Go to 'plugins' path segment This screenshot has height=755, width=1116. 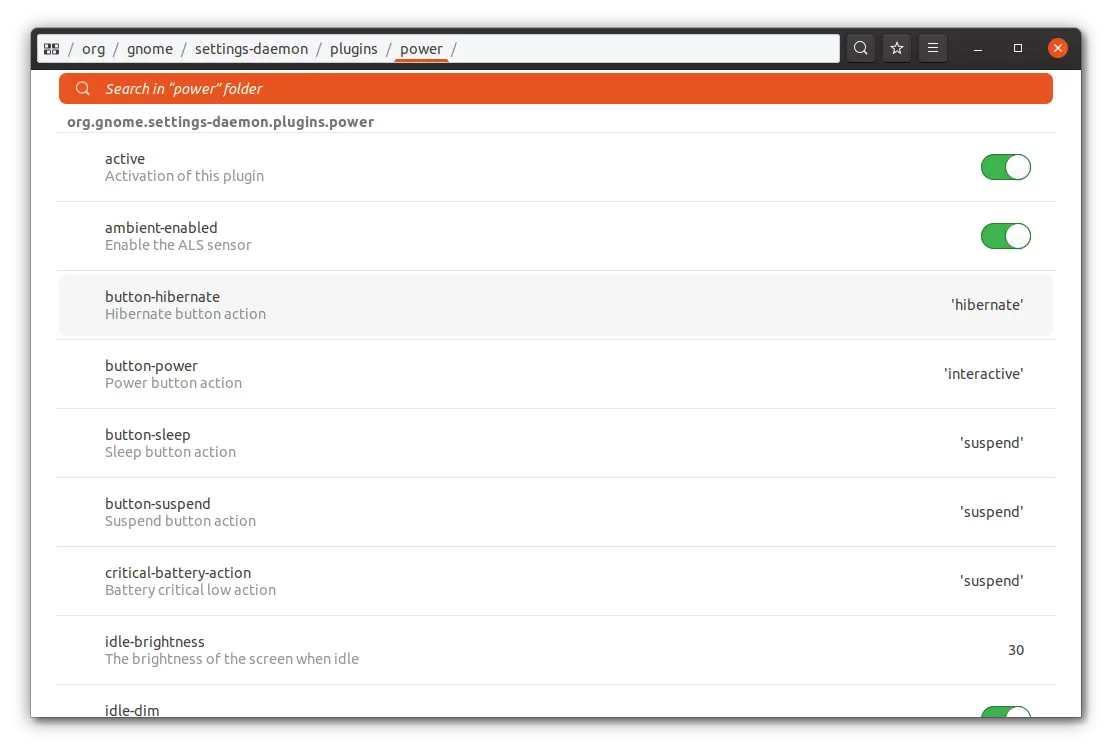coord(354,49)
